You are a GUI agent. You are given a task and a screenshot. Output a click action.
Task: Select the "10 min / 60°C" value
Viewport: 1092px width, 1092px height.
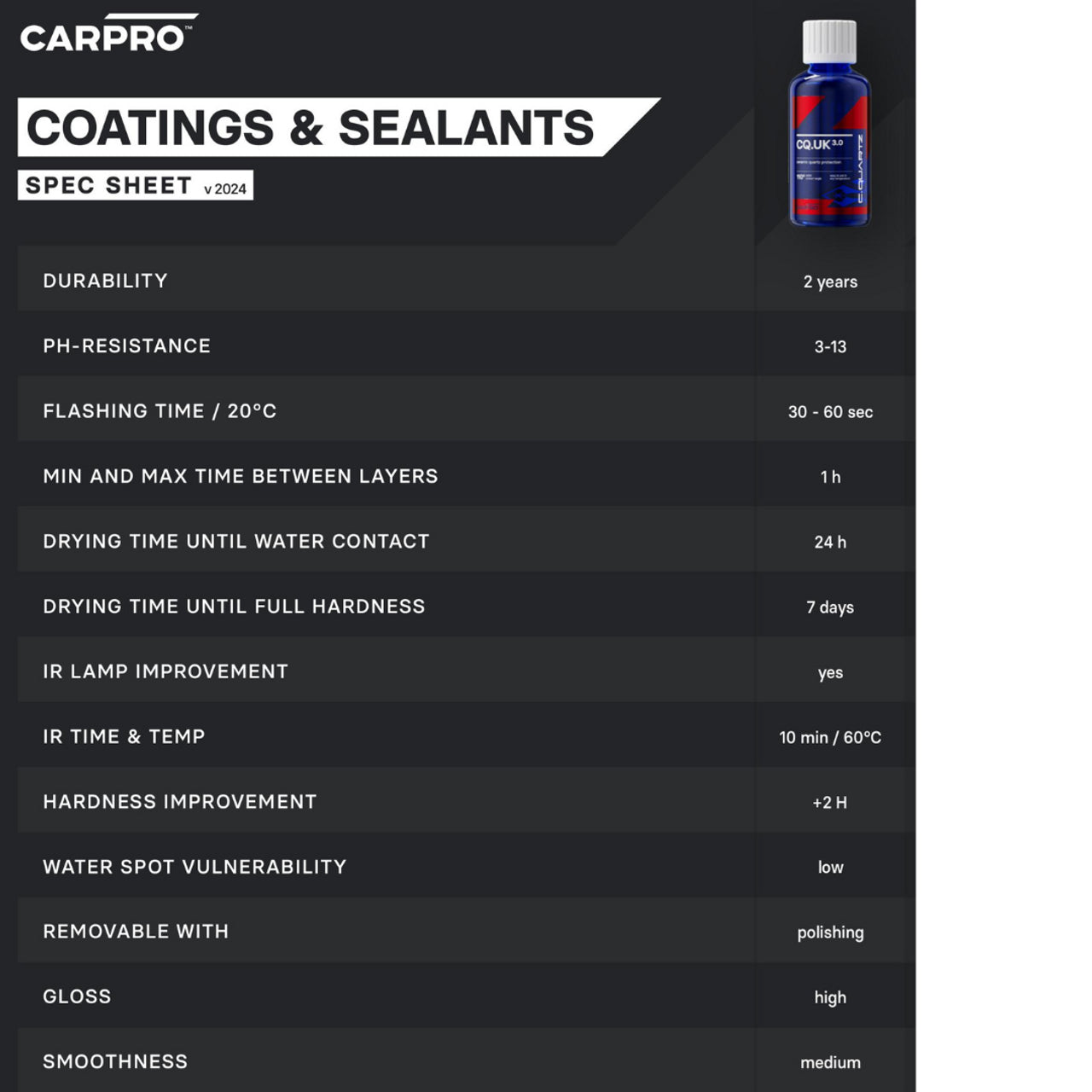[830, 737]
